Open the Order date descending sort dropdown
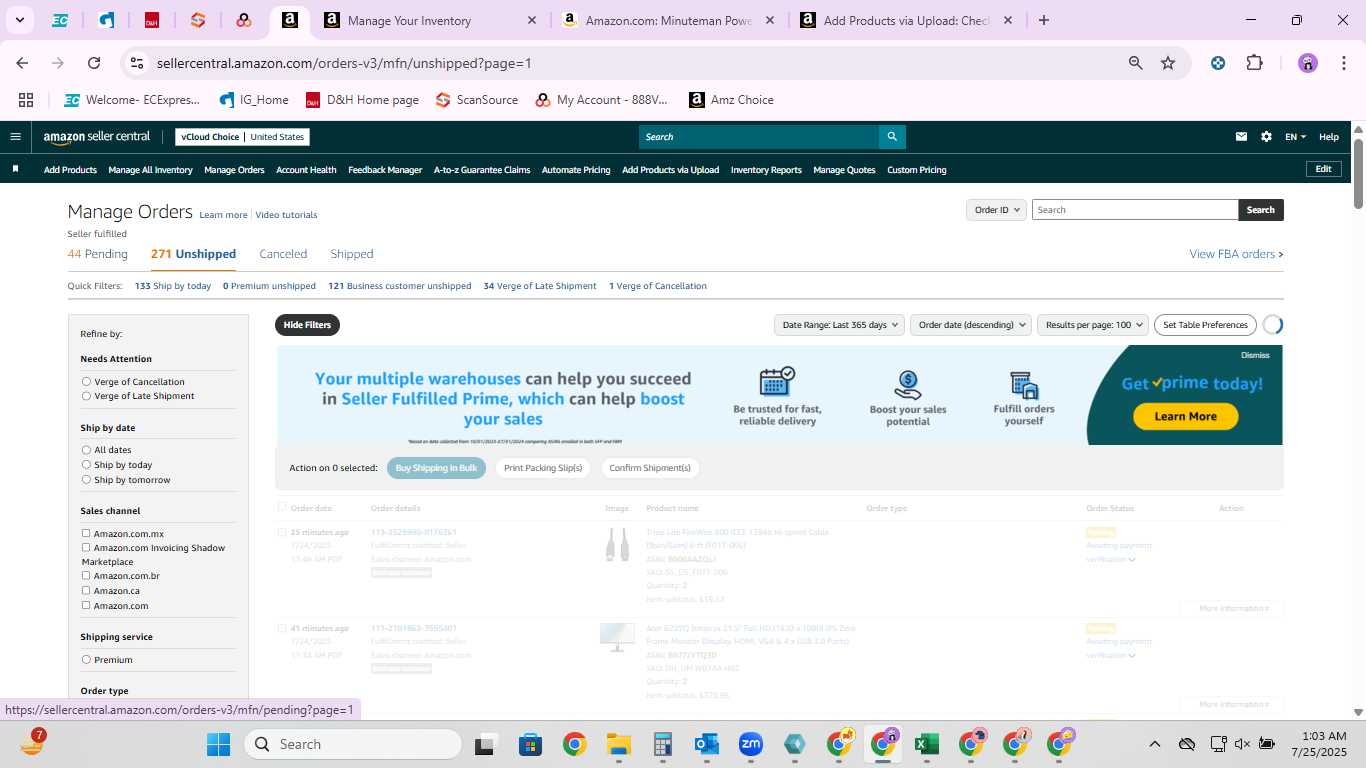The width and height of the screenshot is (1366, 768). [970, 325]
